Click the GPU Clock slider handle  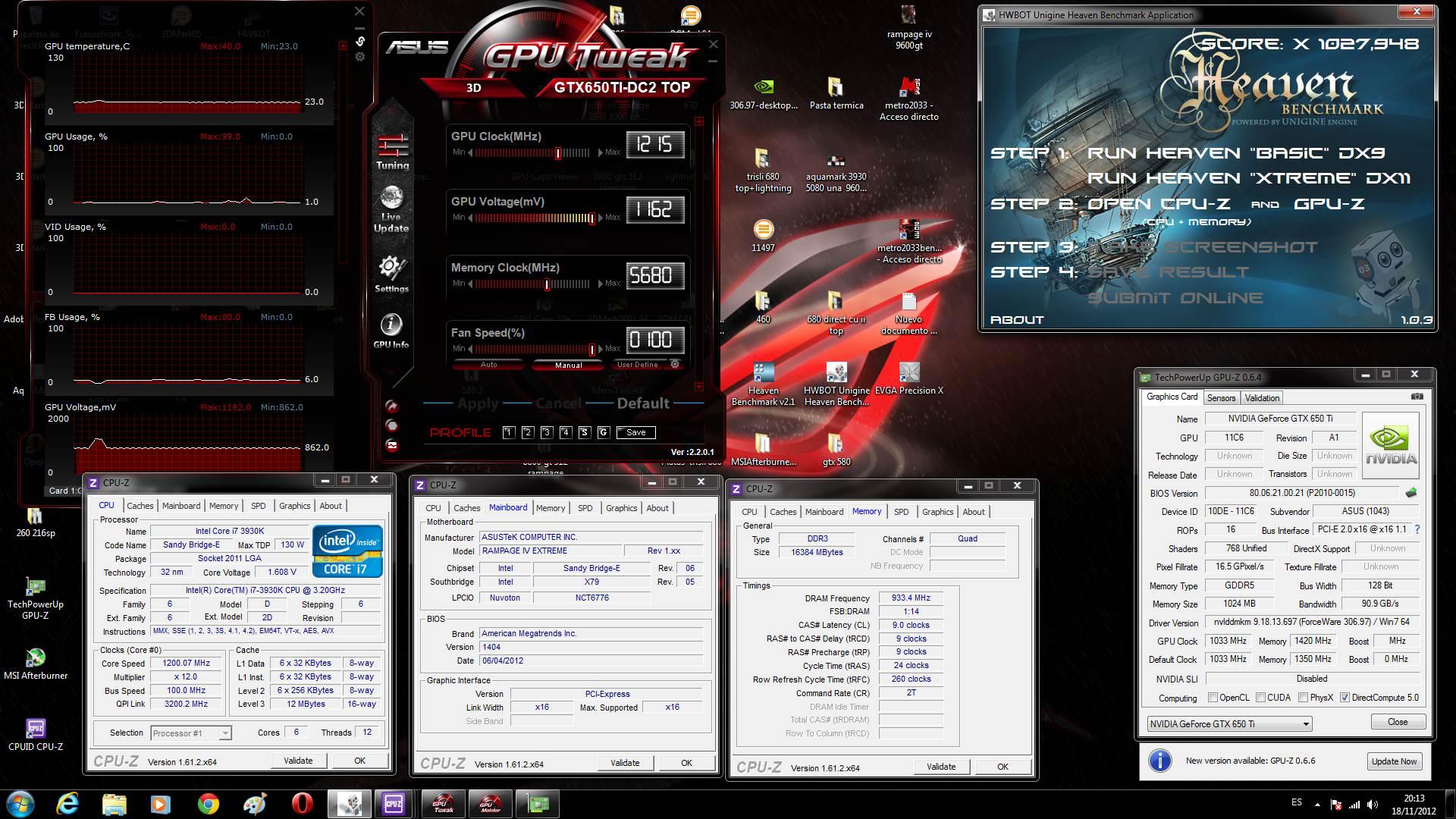(558, 153)
